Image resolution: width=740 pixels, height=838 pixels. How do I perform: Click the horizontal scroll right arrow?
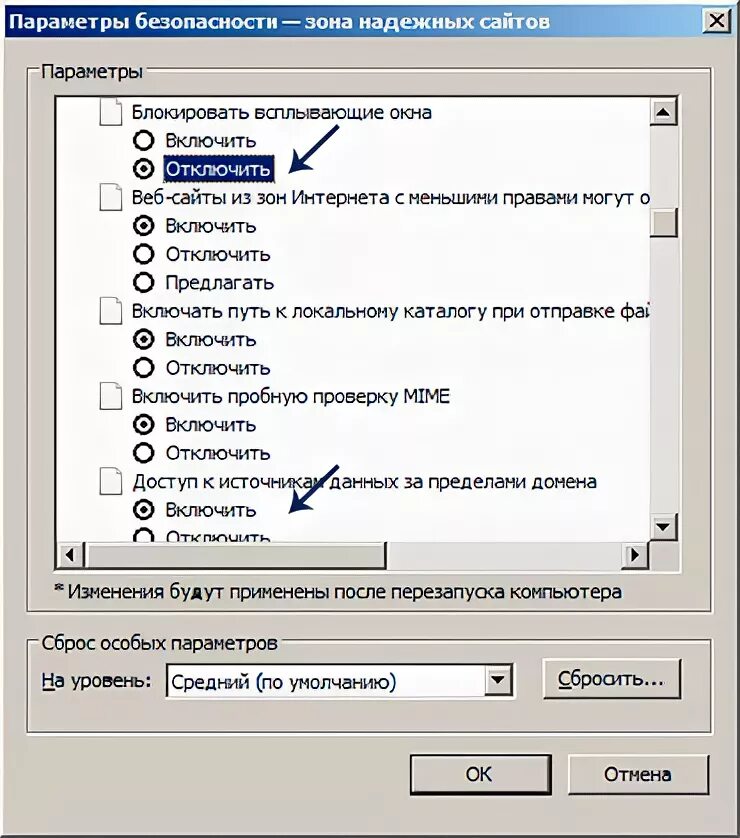[x=634, y=554]
